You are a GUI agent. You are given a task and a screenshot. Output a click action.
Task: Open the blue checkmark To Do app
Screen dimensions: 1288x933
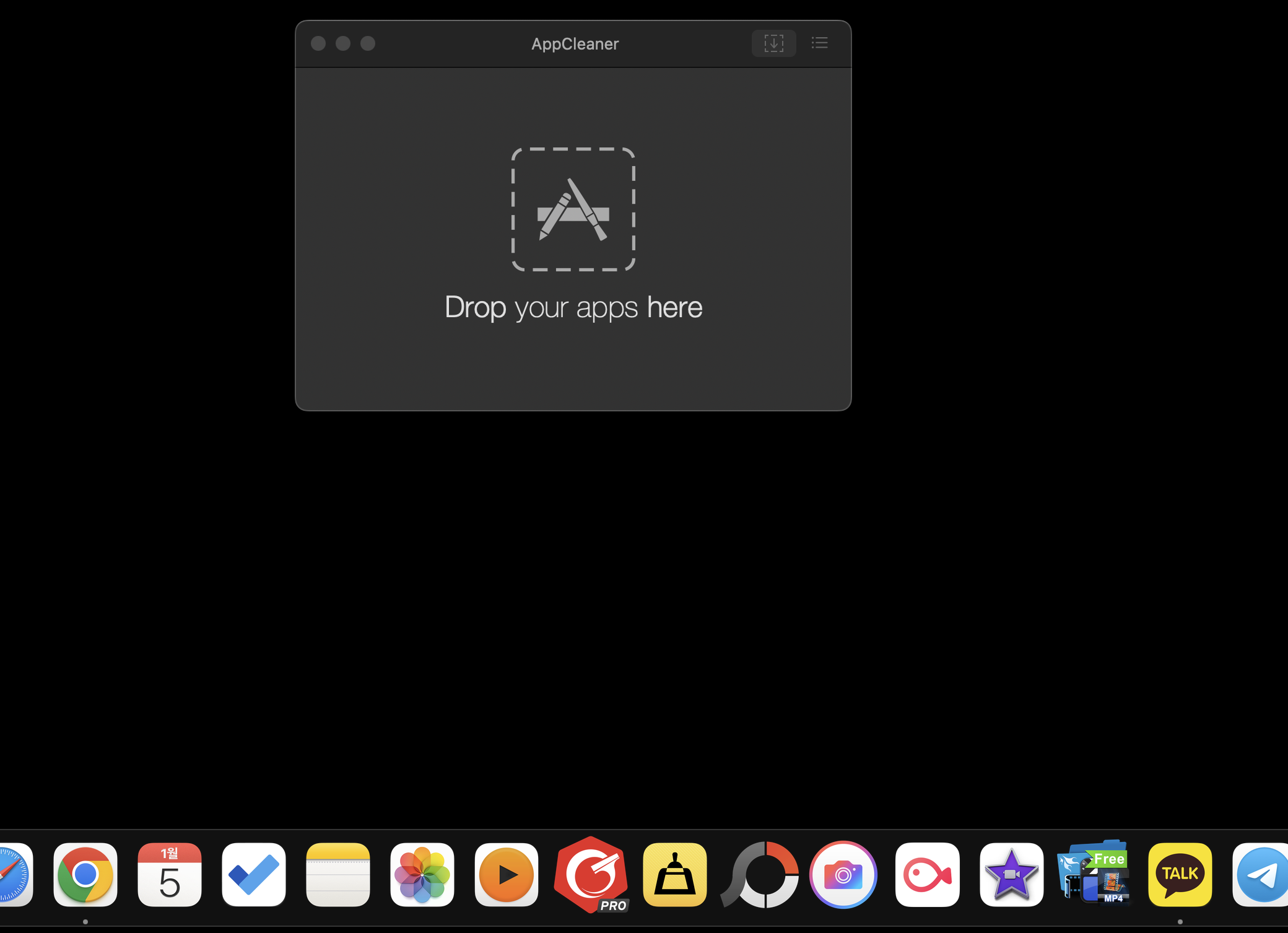254,875
